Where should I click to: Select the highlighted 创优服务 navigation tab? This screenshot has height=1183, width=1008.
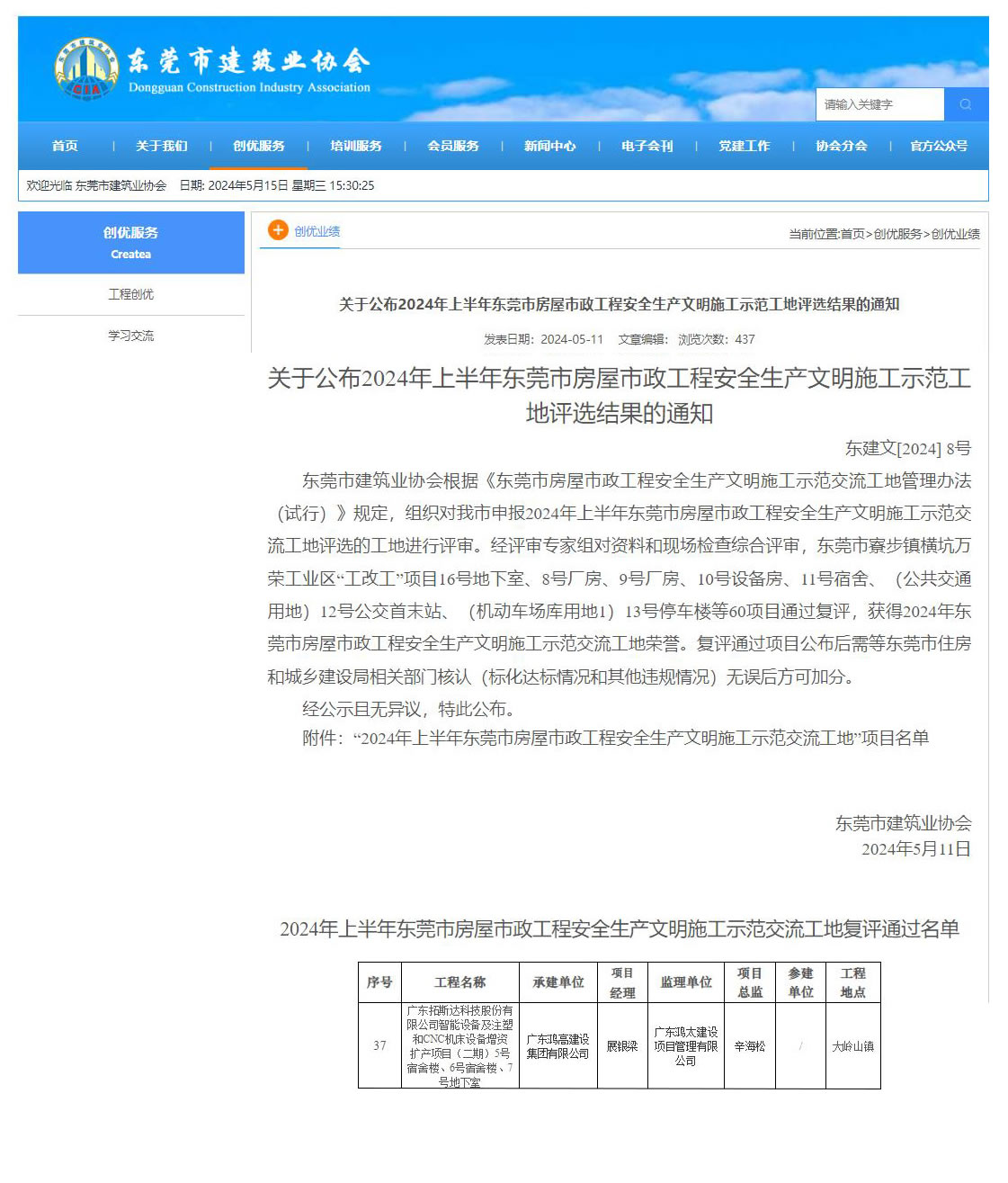pyautogui.click(x=259, y=146)
